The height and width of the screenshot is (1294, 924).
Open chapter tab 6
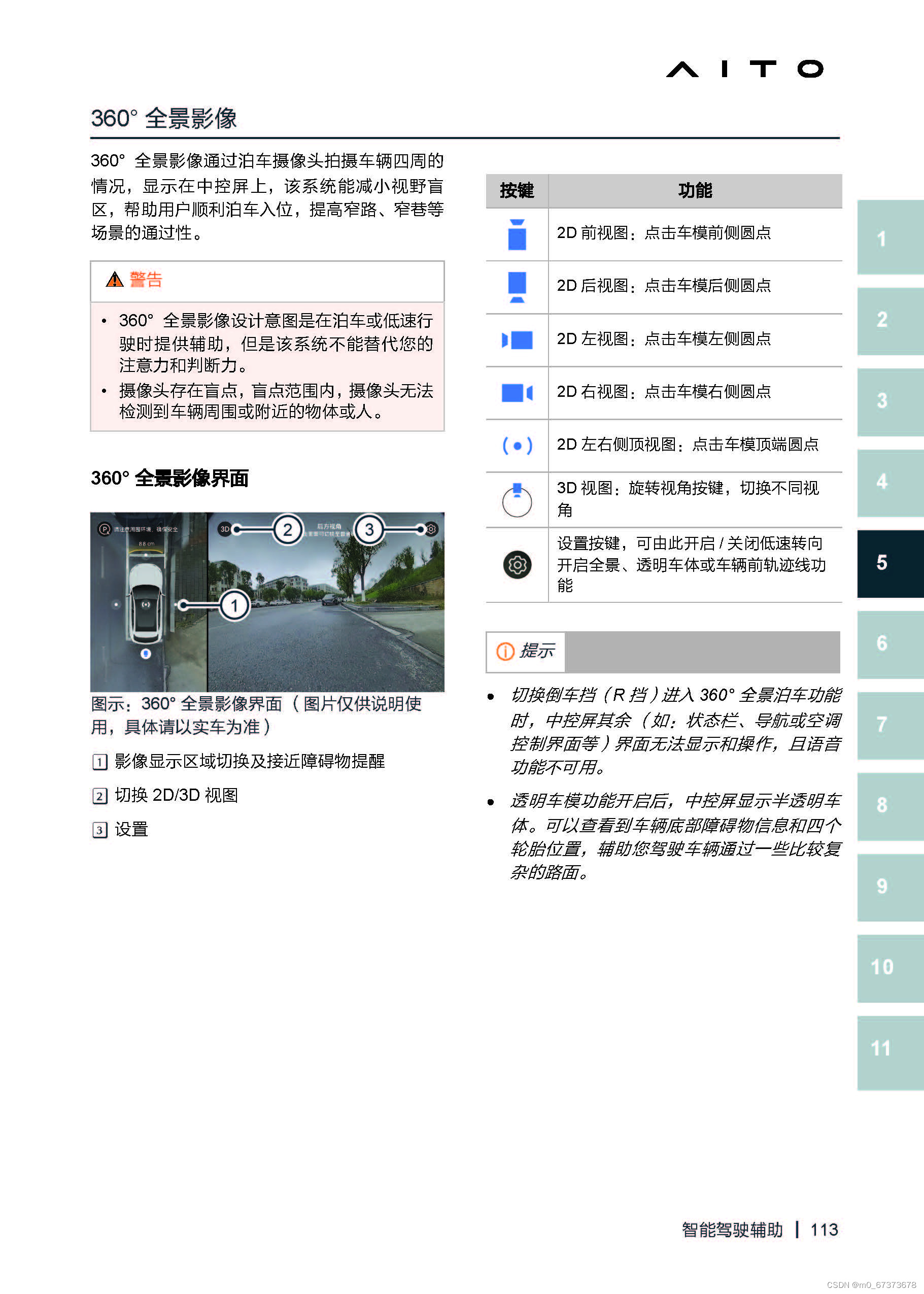pyautogui.click(x=890, y=644)
